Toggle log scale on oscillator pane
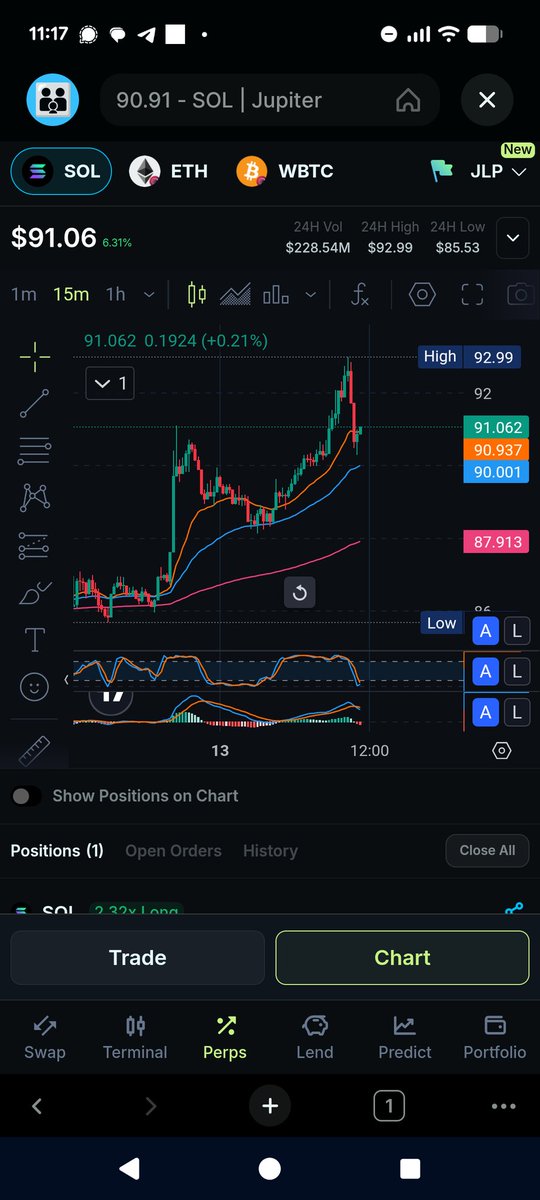Image resolution: width=540 pixels, height=1200 pixels. tap(516, 671)
